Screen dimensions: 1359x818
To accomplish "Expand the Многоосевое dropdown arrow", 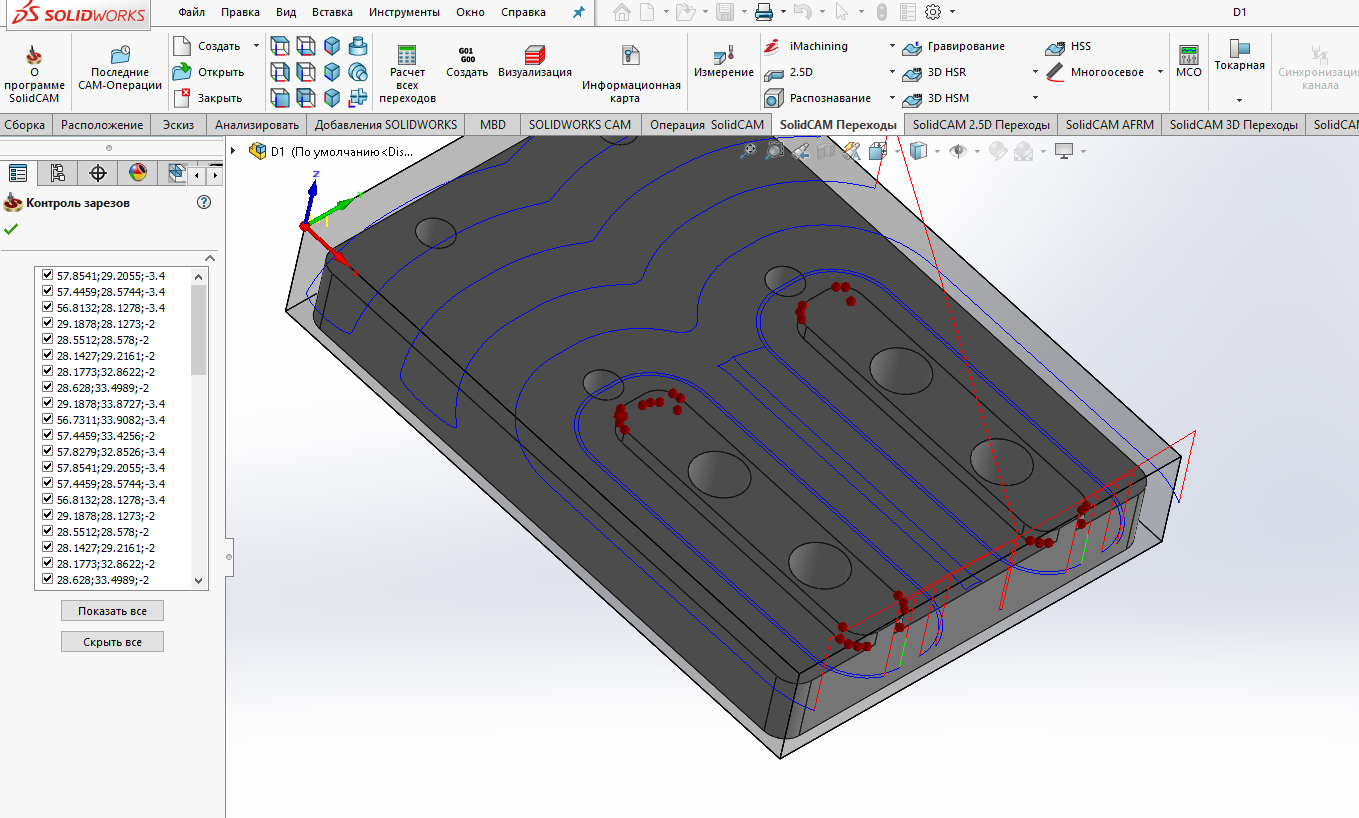I will coord(1160,72).
